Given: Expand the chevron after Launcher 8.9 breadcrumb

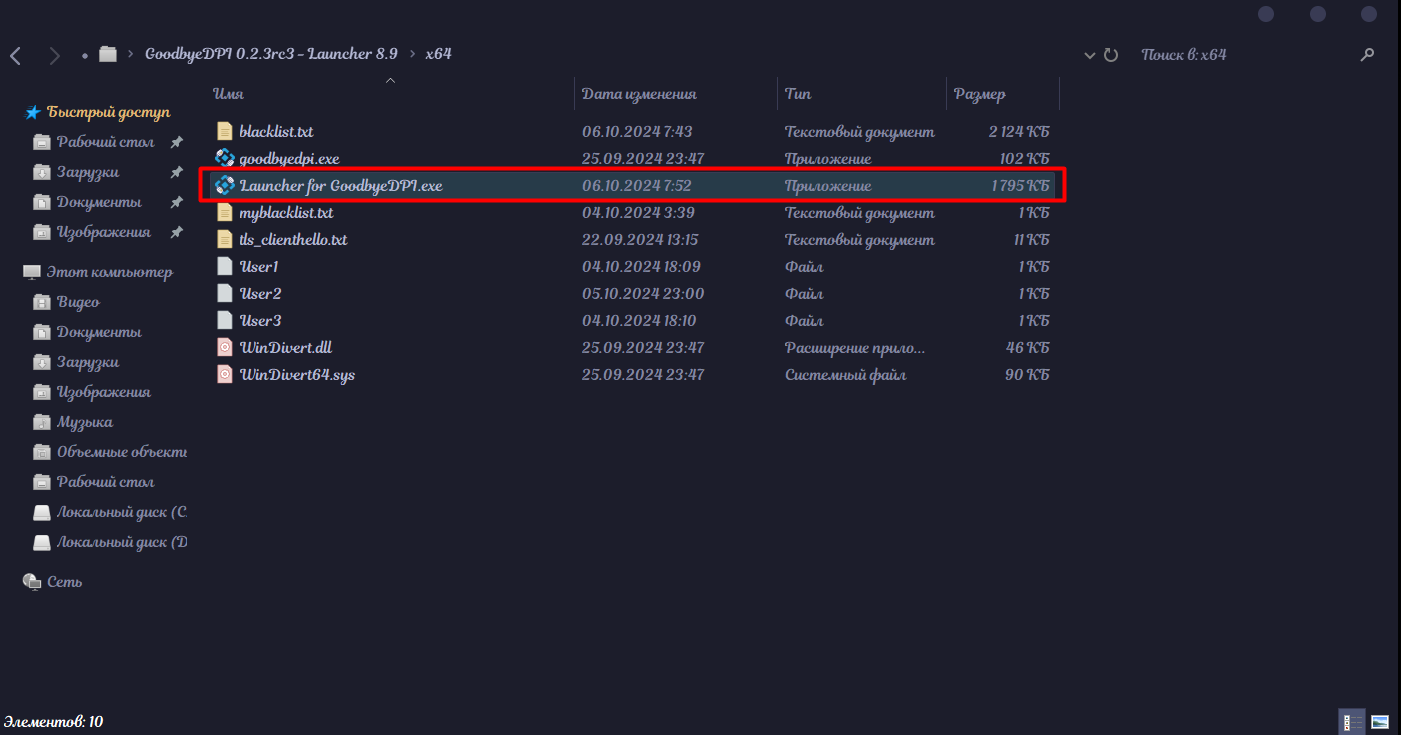Looking at the screenshot, I should pos(411,54).
